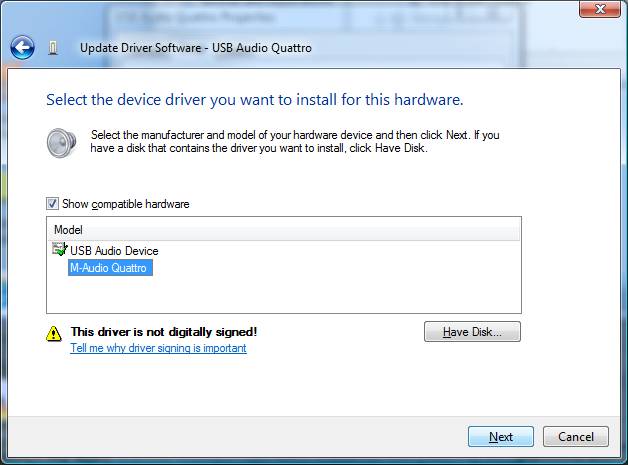This screenshot has width=628, height=465.
Task: Click the speaker hardware icon
Action: point(61,142)
